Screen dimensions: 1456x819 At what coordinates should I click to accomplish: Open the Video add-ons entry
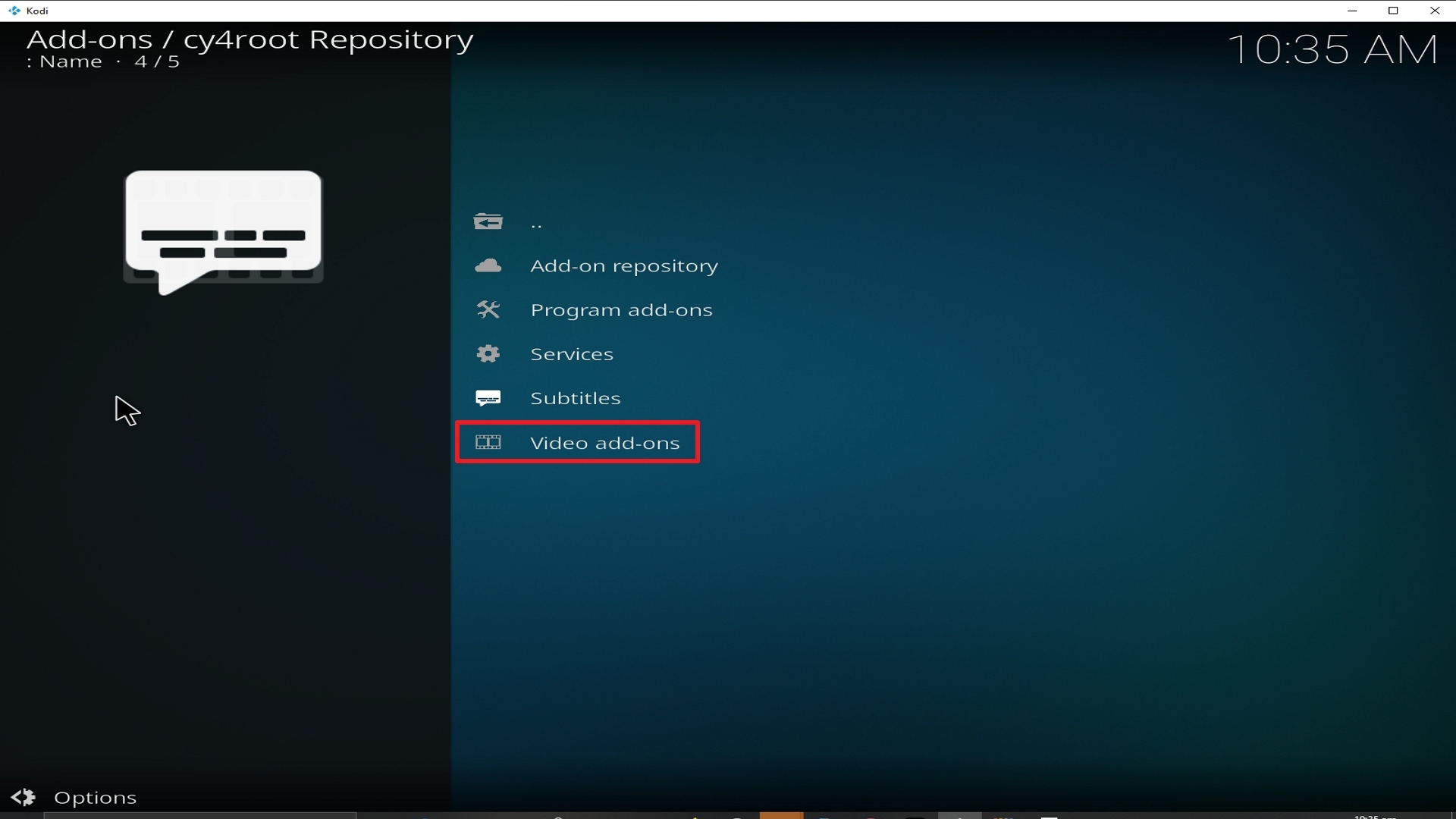[x=604, y=443]
